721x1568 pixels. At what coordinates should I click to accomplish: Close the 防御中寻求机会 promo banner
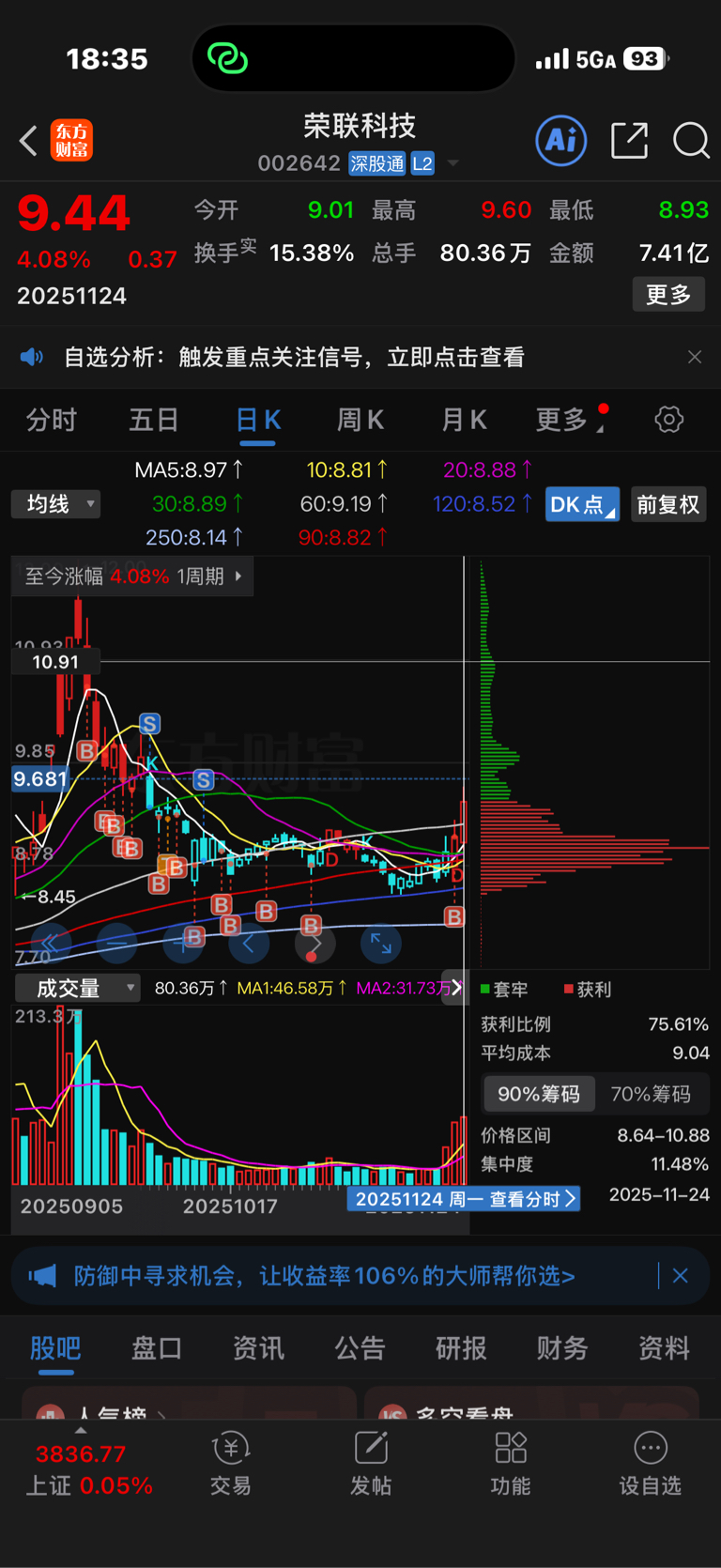click(x=681, y=1276)
